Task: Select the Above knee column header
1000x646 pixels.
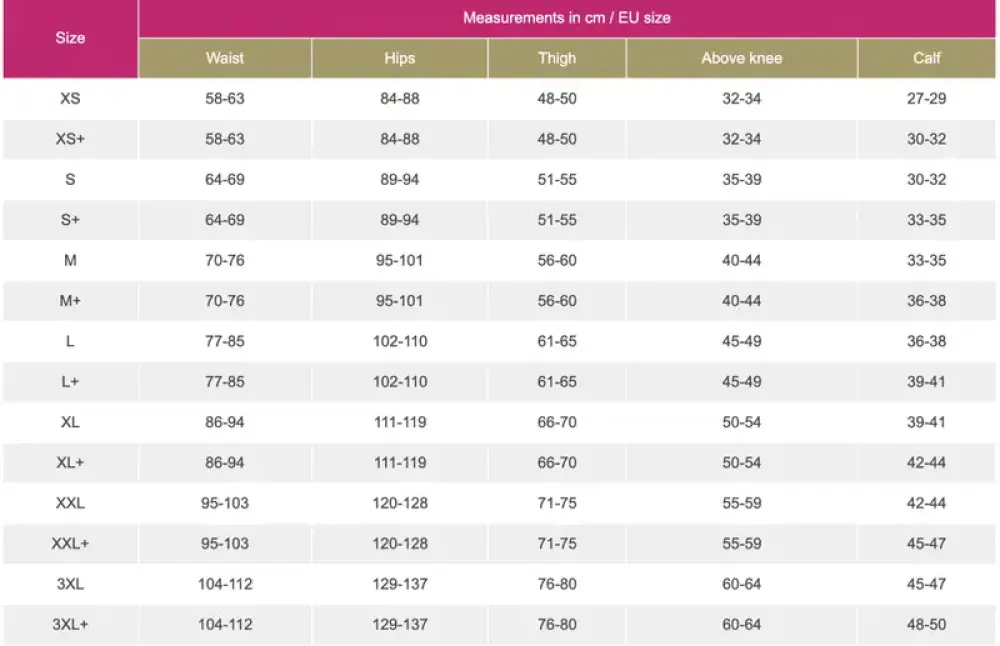Action: tap(741, 58)
